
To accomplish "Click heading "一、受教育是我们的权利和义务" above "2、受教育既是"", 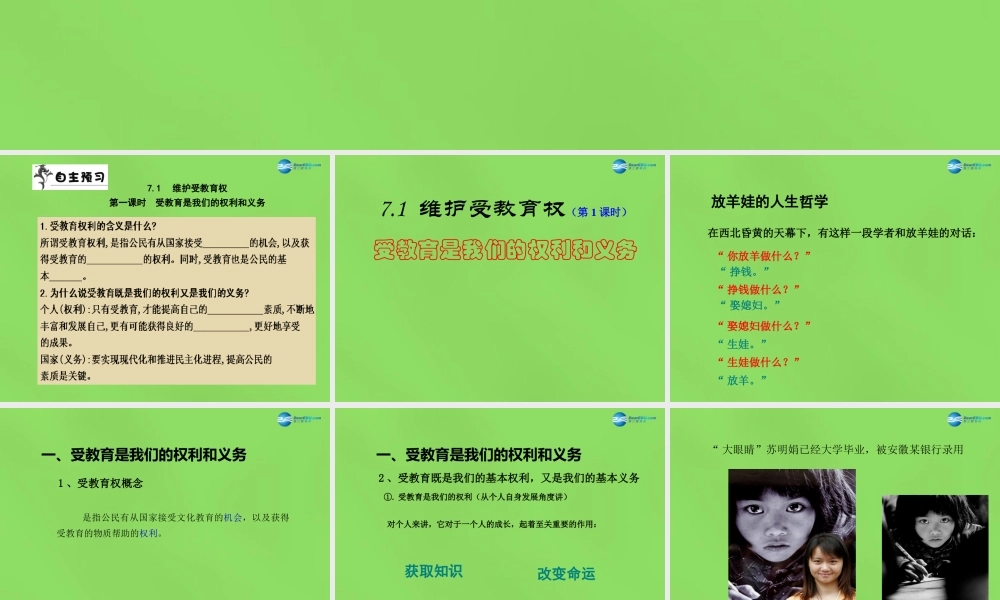I will (x=479, y=455).
